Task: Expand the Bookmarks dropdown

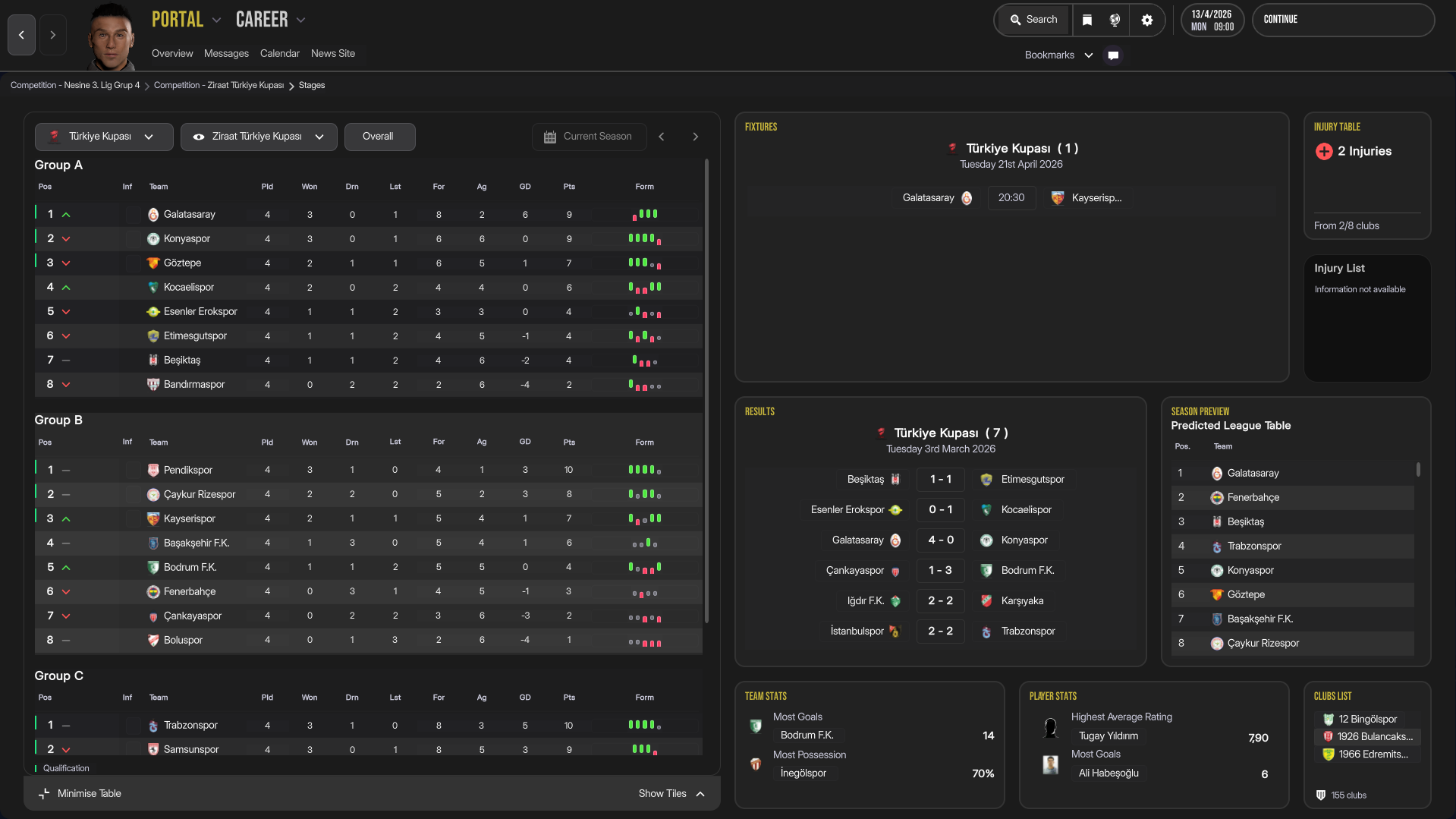Action: (x=1058, y=55)
